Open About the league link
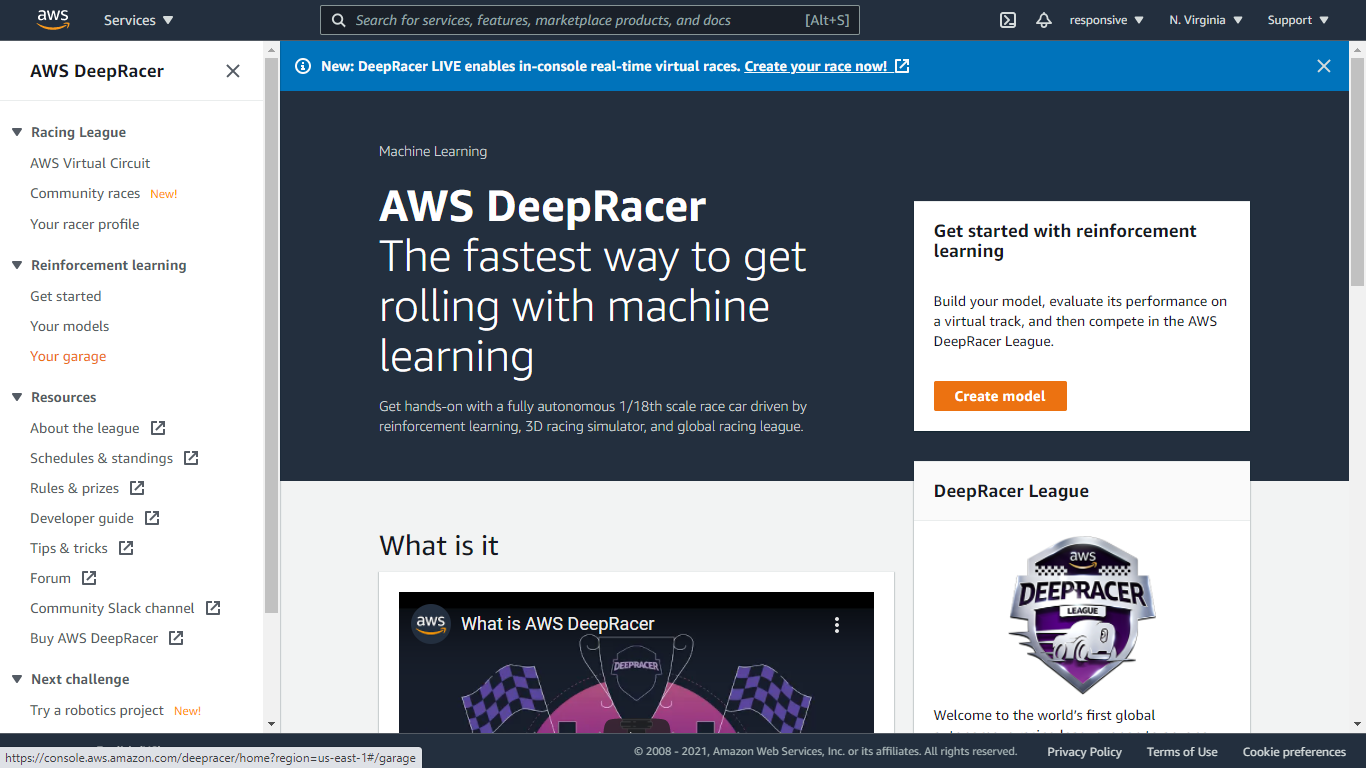This screenshot has width=1366, height=768. 85,428
